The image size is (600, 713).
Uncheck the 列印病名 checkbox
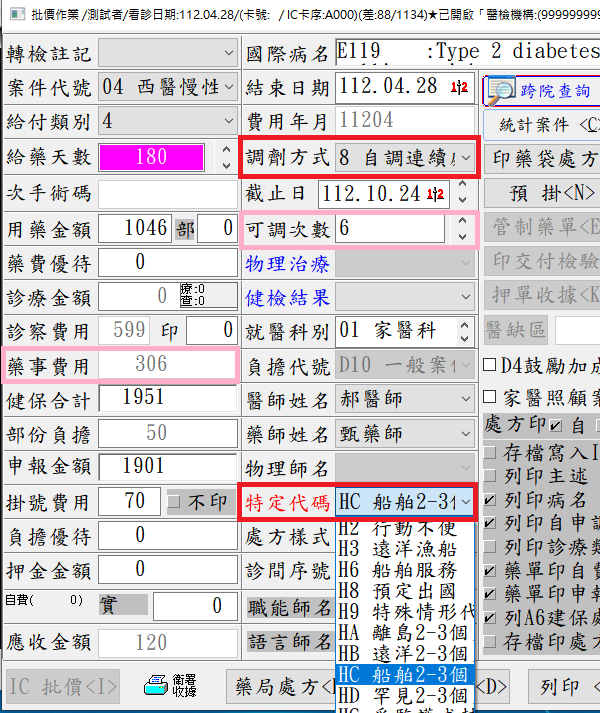[x=489, y=498]
